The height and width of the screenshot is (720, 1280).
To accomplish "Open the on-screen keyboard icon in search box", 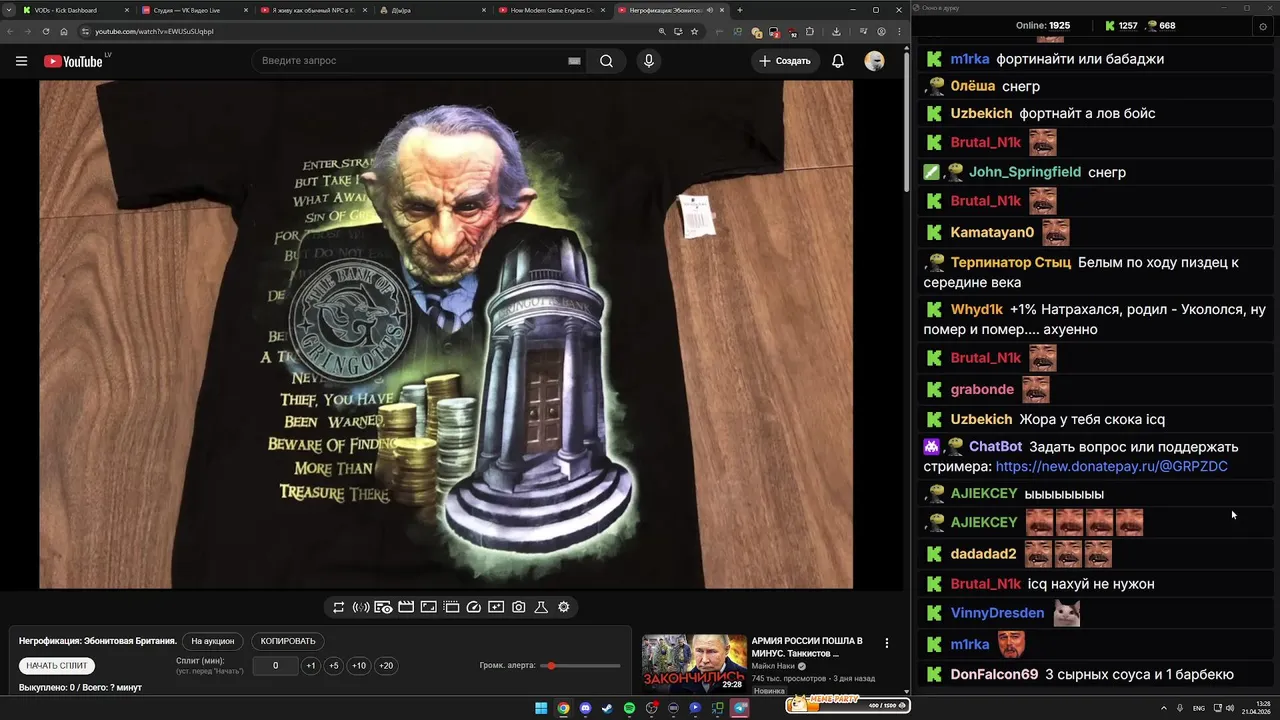I will pos(574,61).
